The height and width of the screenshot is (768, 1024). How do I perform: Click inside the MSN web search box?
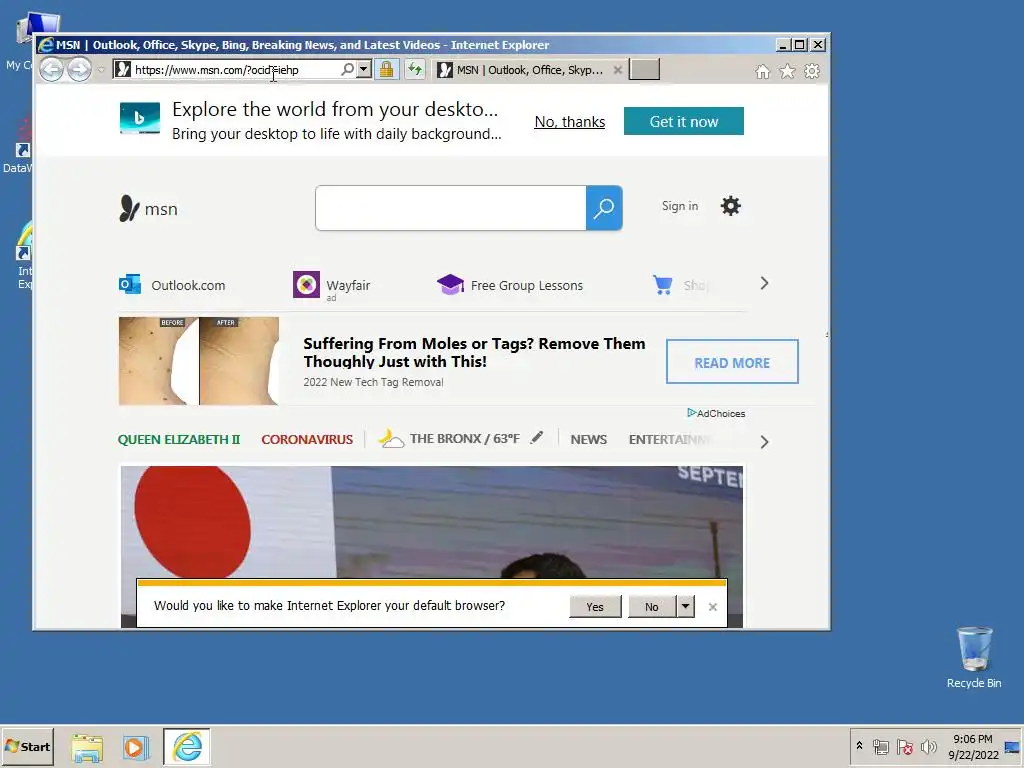pos(451,208)
